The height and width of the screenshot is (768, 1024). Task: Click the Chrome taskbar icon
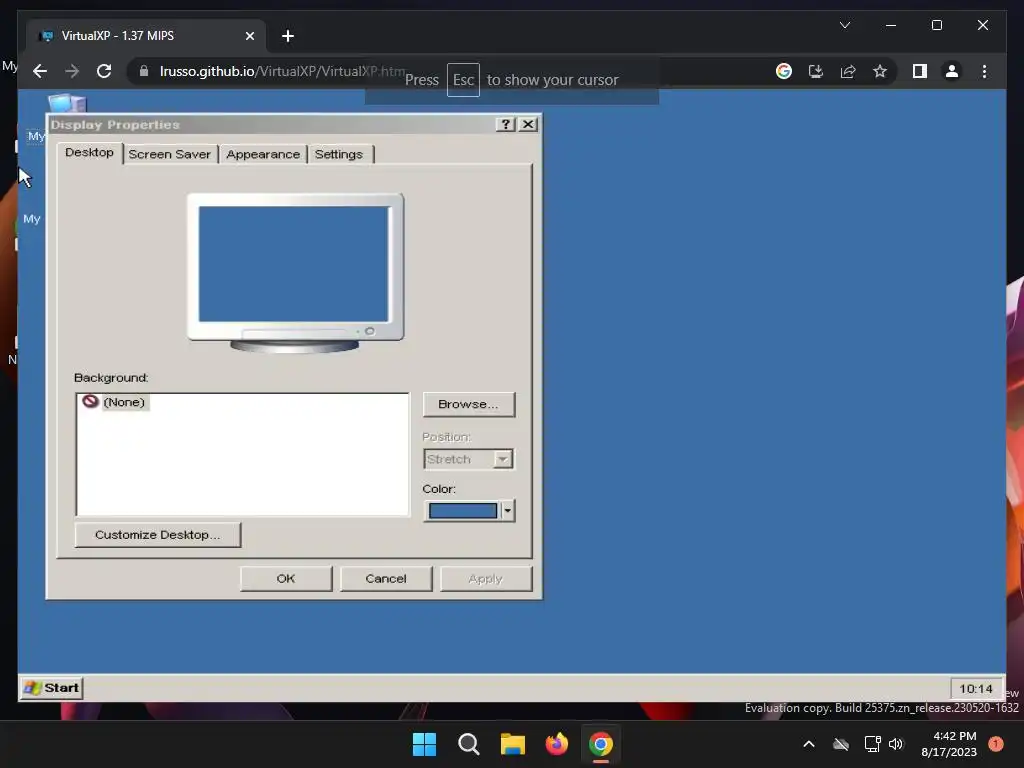tap(601, 744)
